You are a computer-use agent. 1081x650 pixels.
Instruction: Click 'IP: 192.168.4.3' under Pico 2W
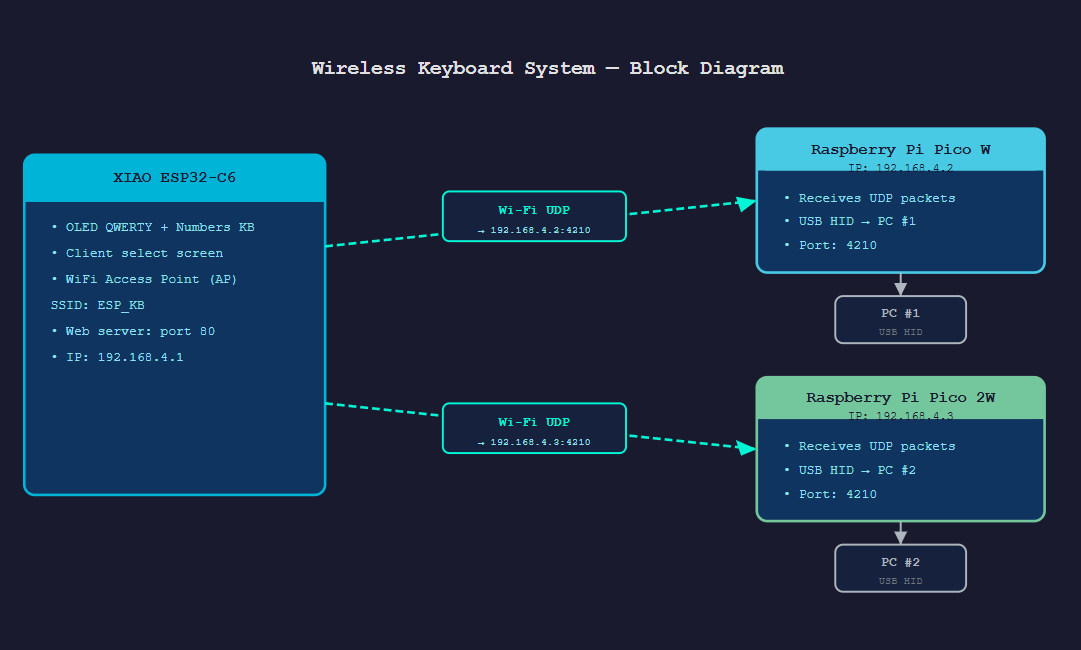(900, 416)
